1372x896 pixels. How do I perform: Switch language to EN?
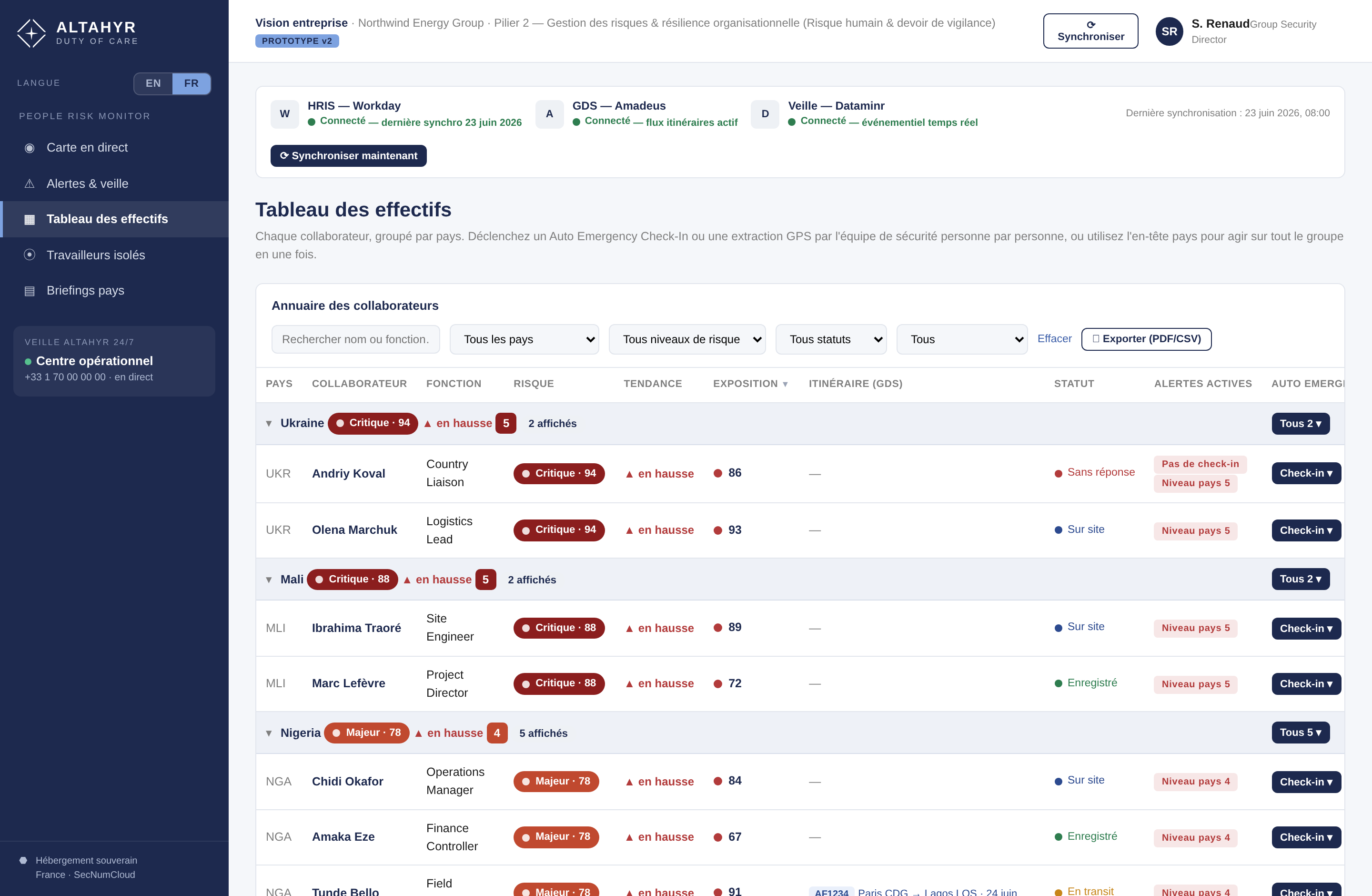[x=153, y=83]
